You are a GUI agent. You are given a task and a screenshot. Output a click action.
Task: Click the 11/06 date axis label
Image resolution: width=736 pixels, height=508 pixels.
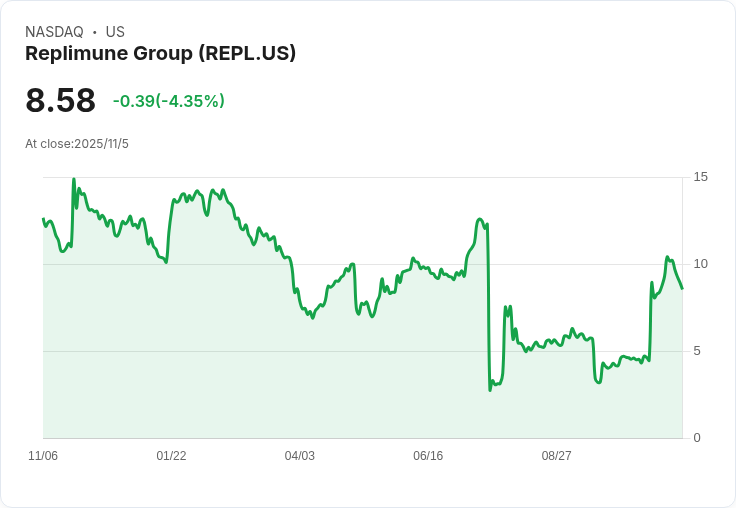43,456
